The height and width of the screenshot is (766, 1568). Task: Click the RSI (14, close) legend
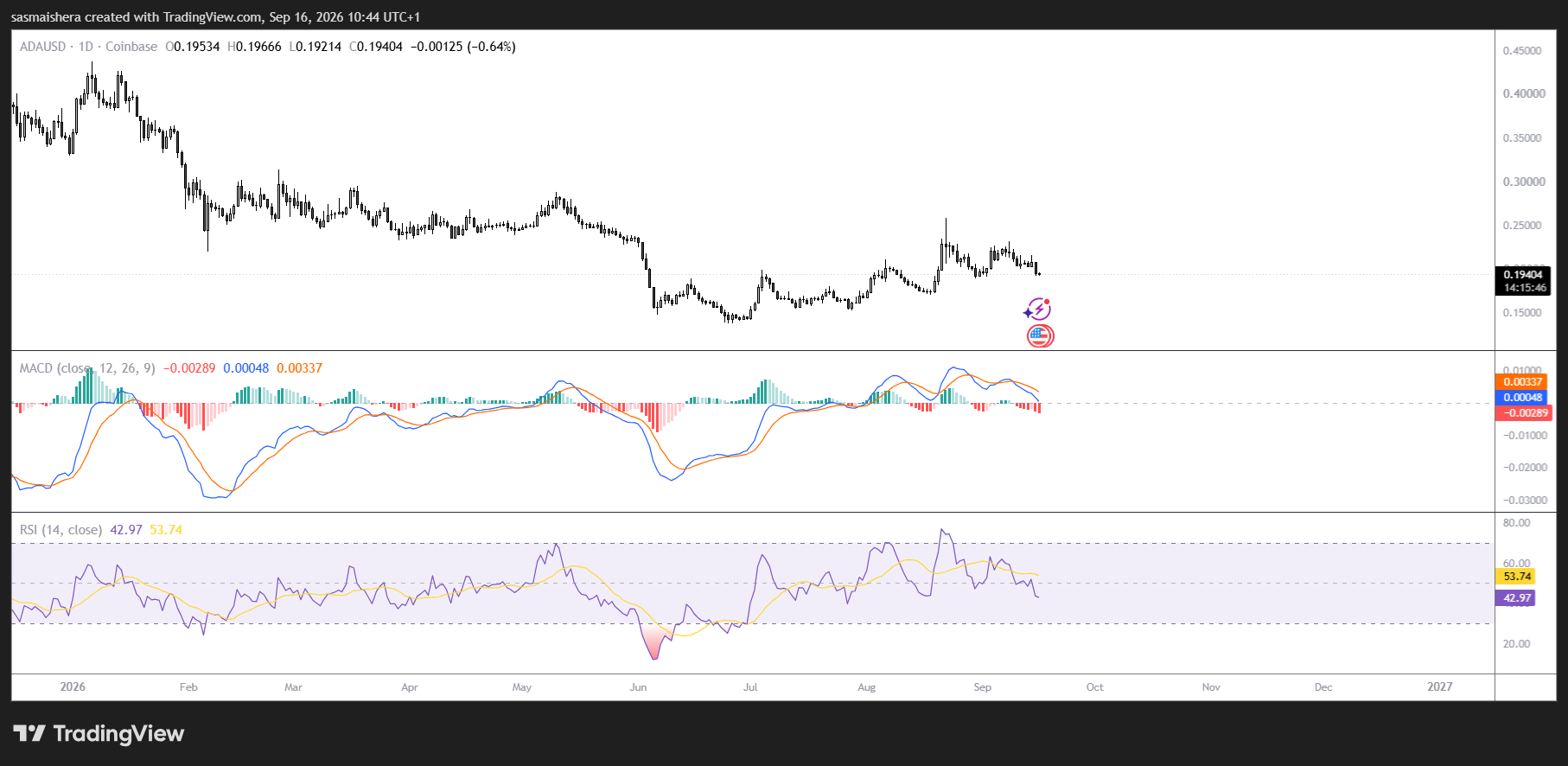[x=61, y=530]
